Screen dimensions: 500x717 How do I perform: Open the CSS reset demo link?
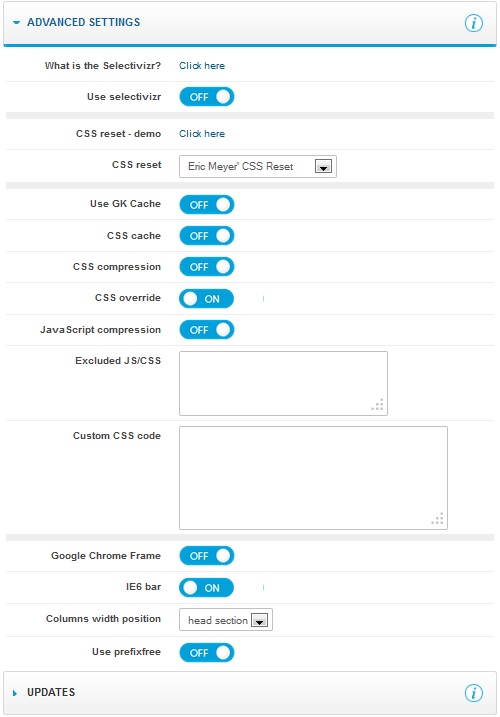pos(202,134)
